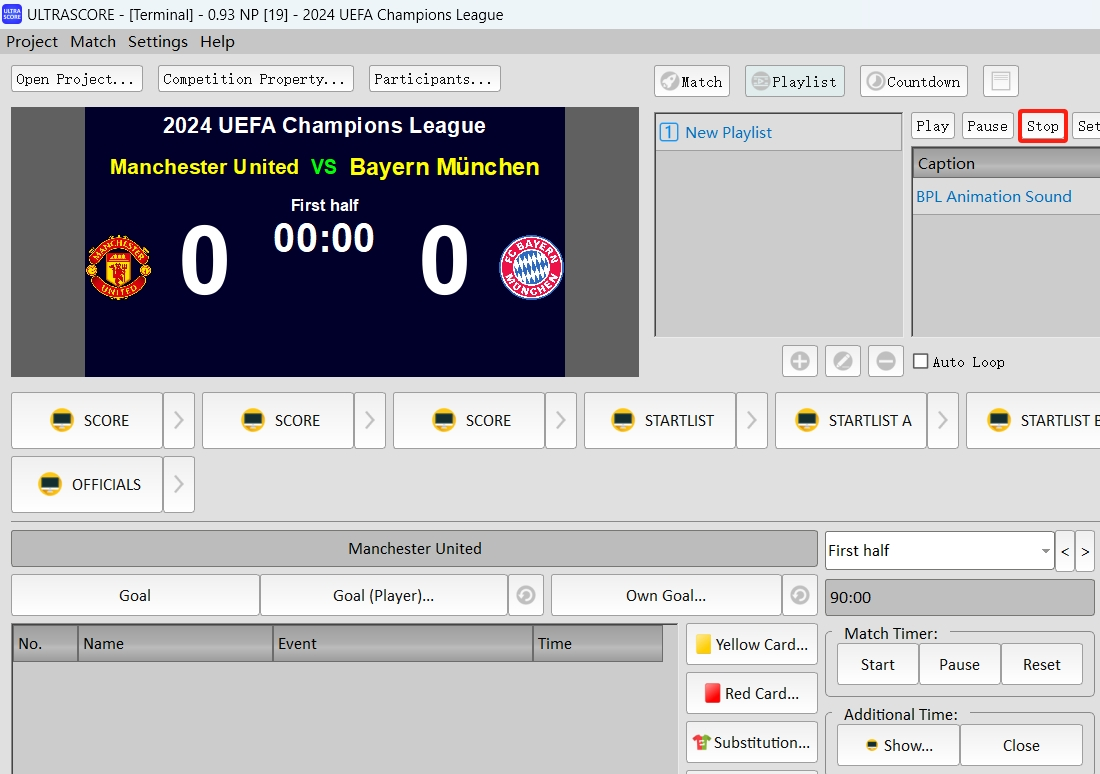
Task: Expand the arrow beside the STARTLIST button
Action: click(x=752, y=421)
